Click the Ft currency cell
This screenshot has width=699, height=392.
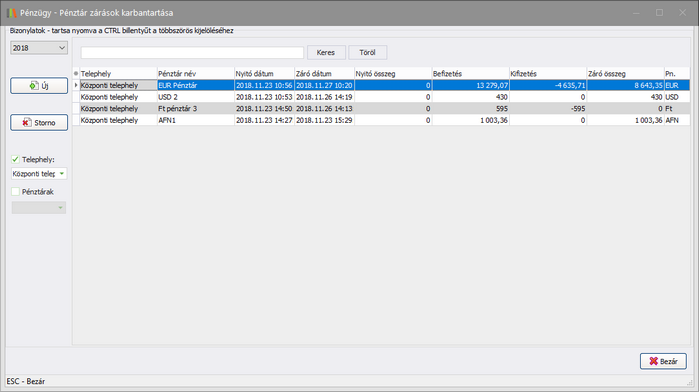(677, 108)
